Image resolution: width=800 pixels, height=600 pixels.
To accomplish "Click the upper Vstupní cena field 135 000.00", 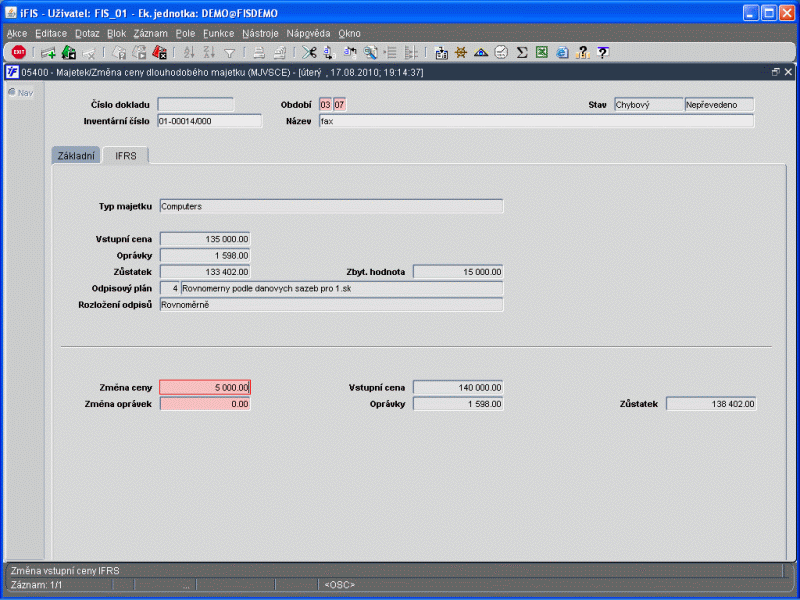I will click(205, 239).
